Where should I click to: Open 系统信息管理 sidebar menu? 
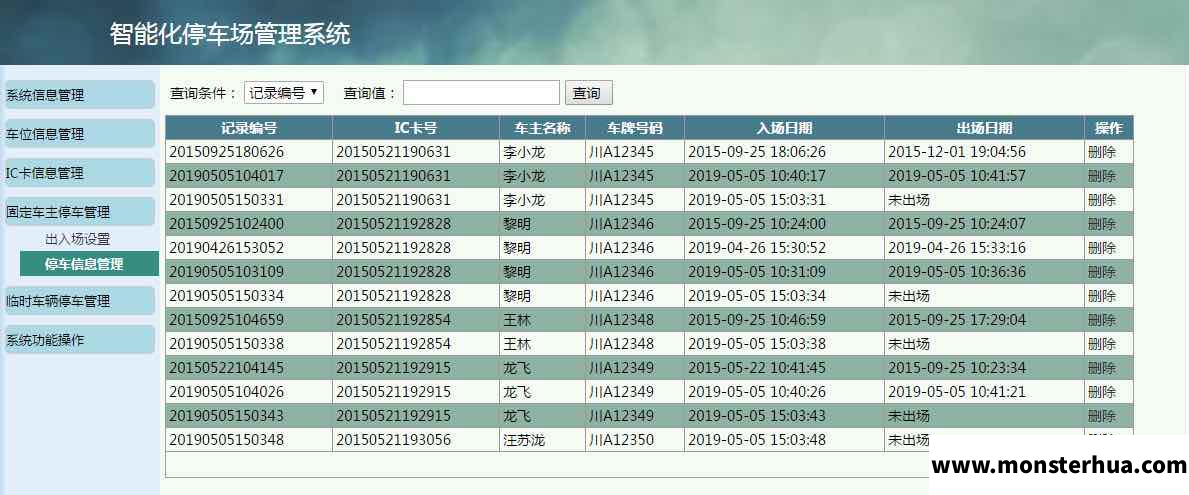pyautogui.click(x=79, y=95)
